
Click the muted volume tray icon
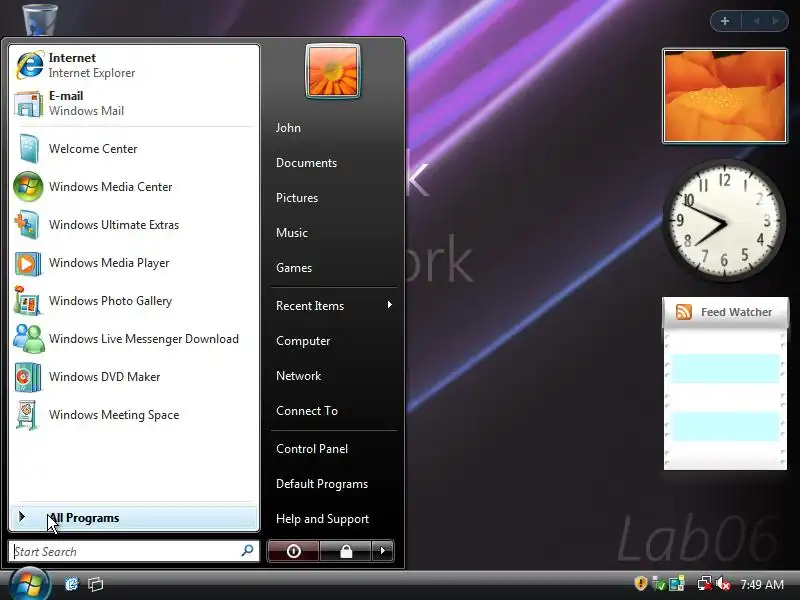click(x=723, y=583)
